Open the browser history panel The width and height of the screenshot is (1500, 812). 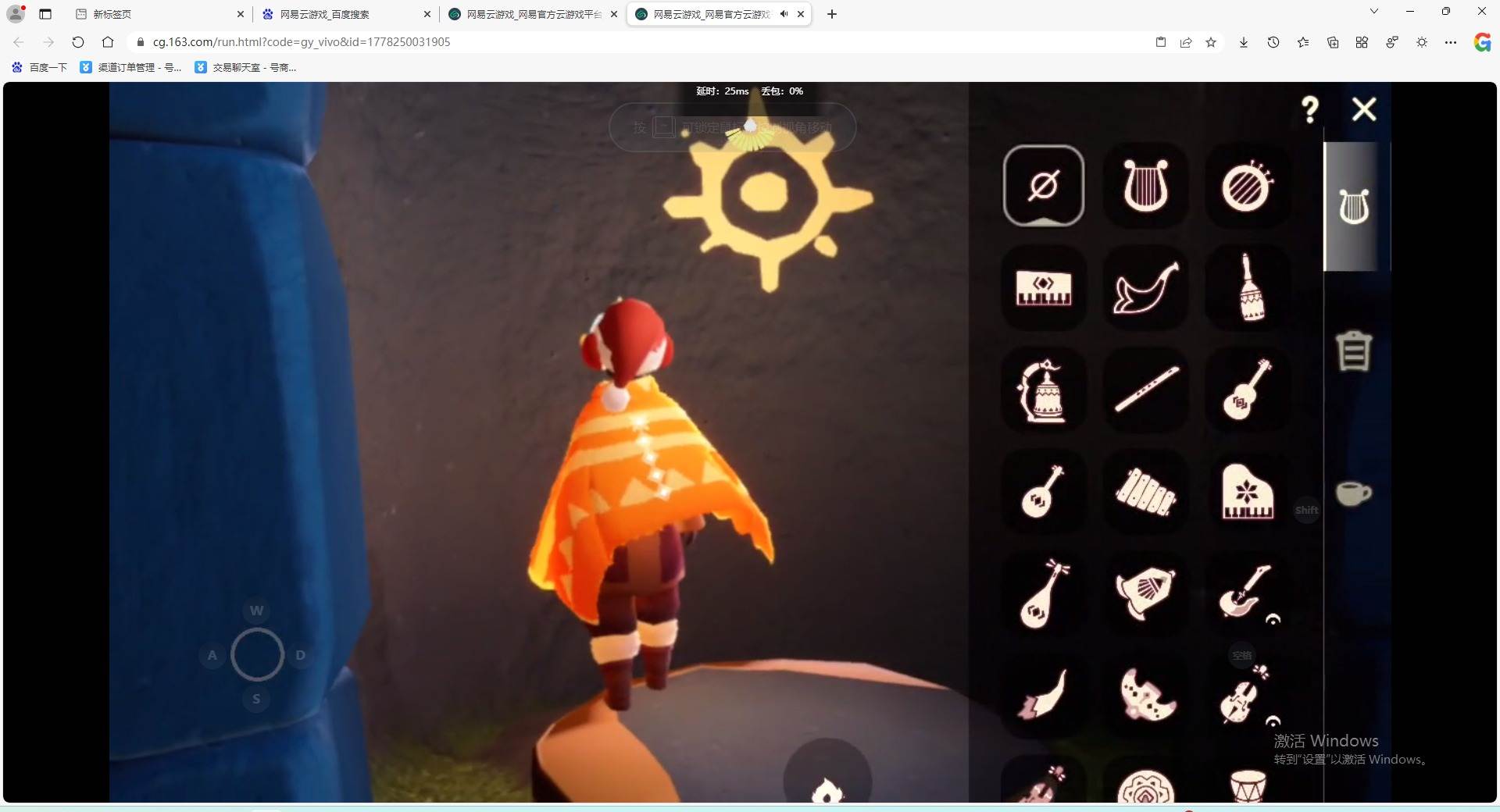(1273, 42)
